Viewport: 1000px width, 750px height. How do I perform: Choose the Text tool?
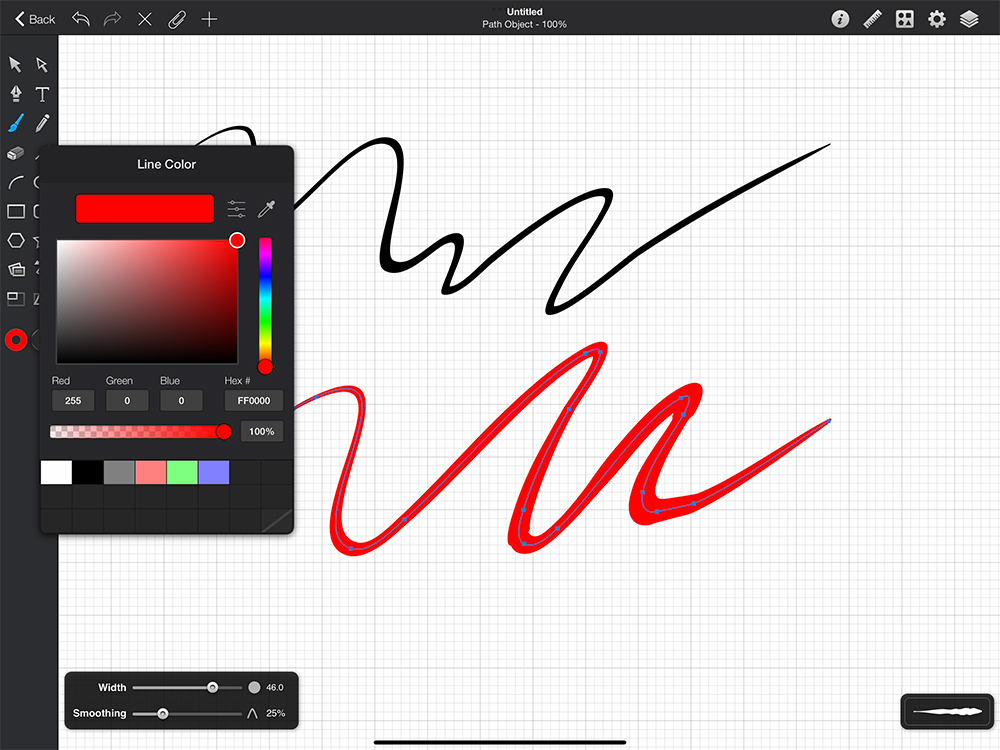pyautogui.click(x=42, y=94)
